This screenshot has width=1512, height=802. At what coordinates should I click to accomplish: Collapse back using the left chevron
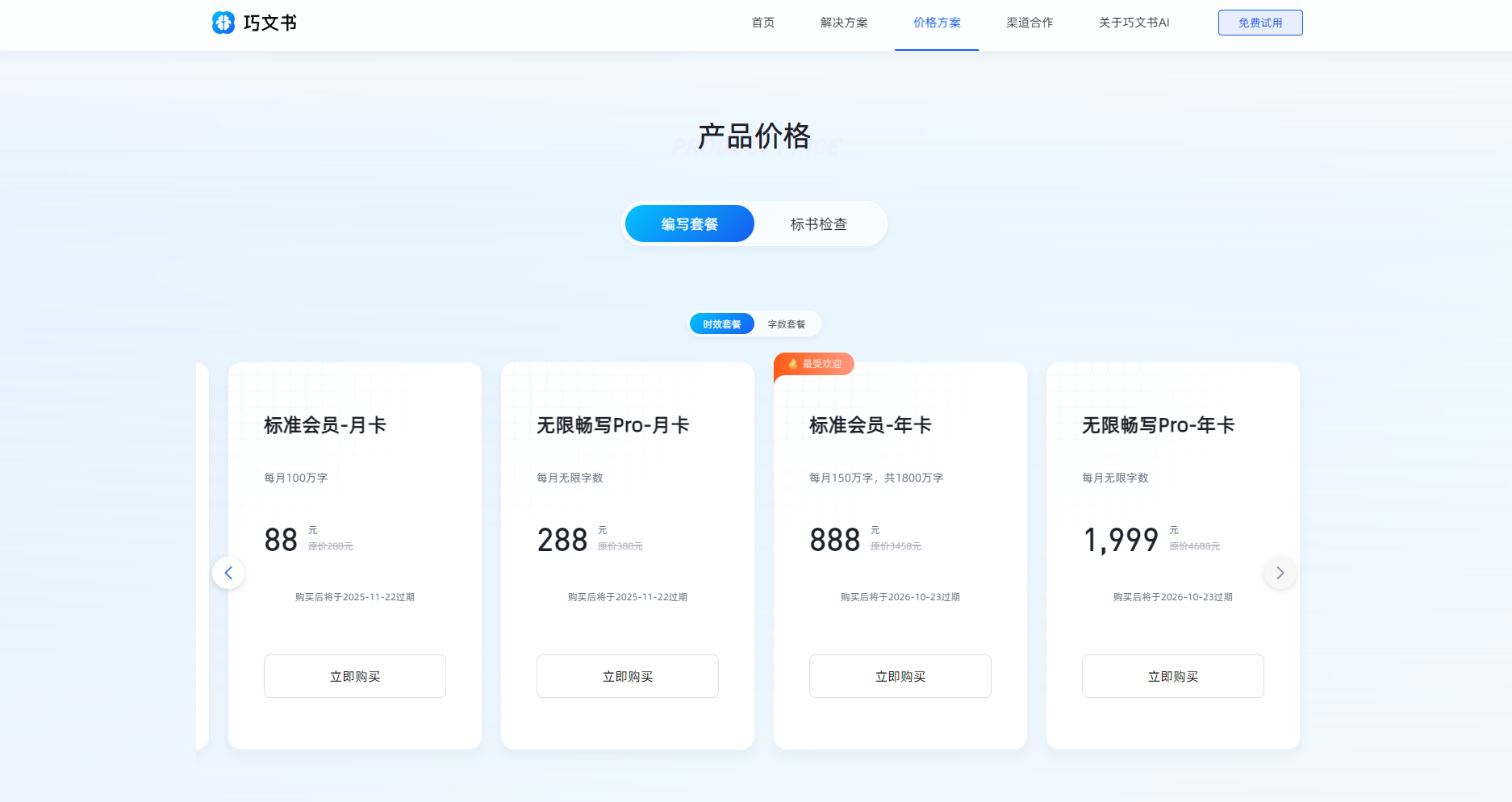228,573
